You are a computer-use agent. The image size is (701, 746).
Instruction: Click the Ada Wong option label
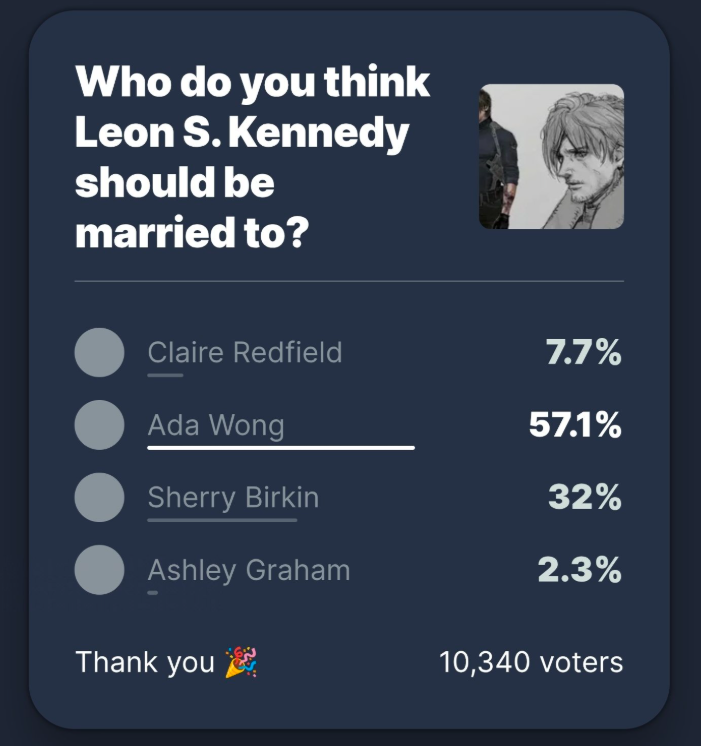(216, 425)
